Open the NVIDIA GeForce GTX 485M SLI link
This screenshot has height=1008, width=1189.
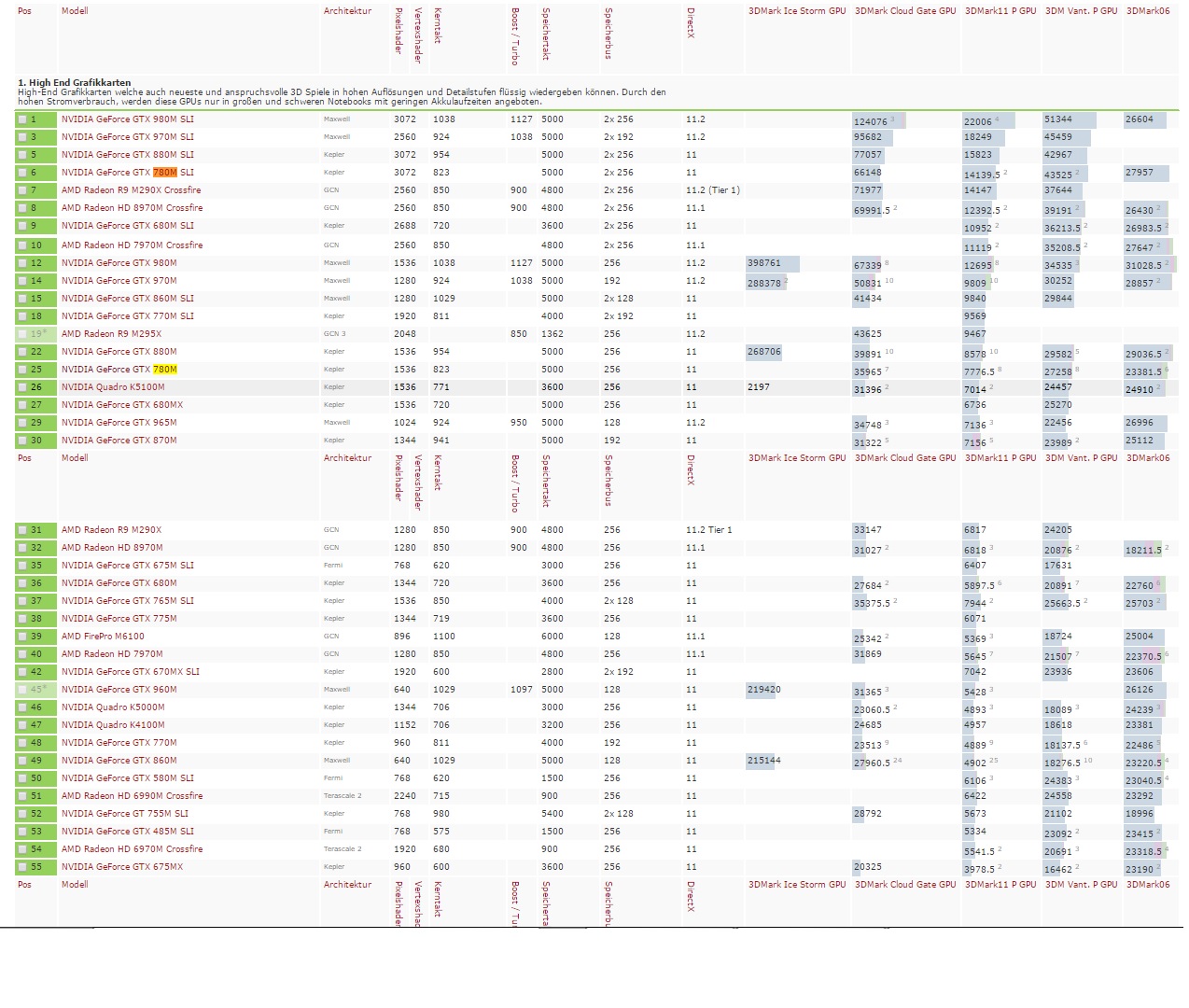(128, 832)
